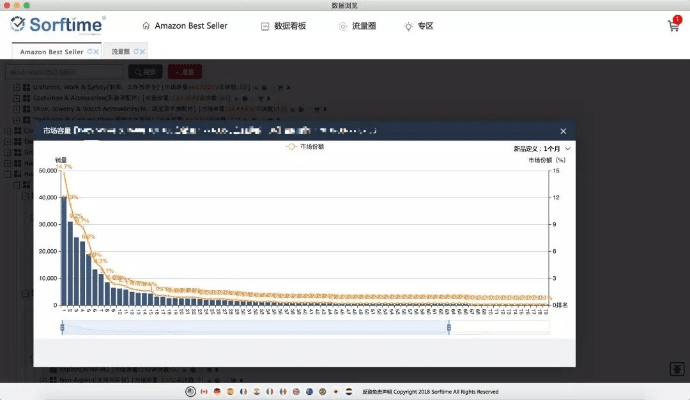Switch to the Amazon Best Seller tab
The image size is (690, 400).
pos(52,51)
